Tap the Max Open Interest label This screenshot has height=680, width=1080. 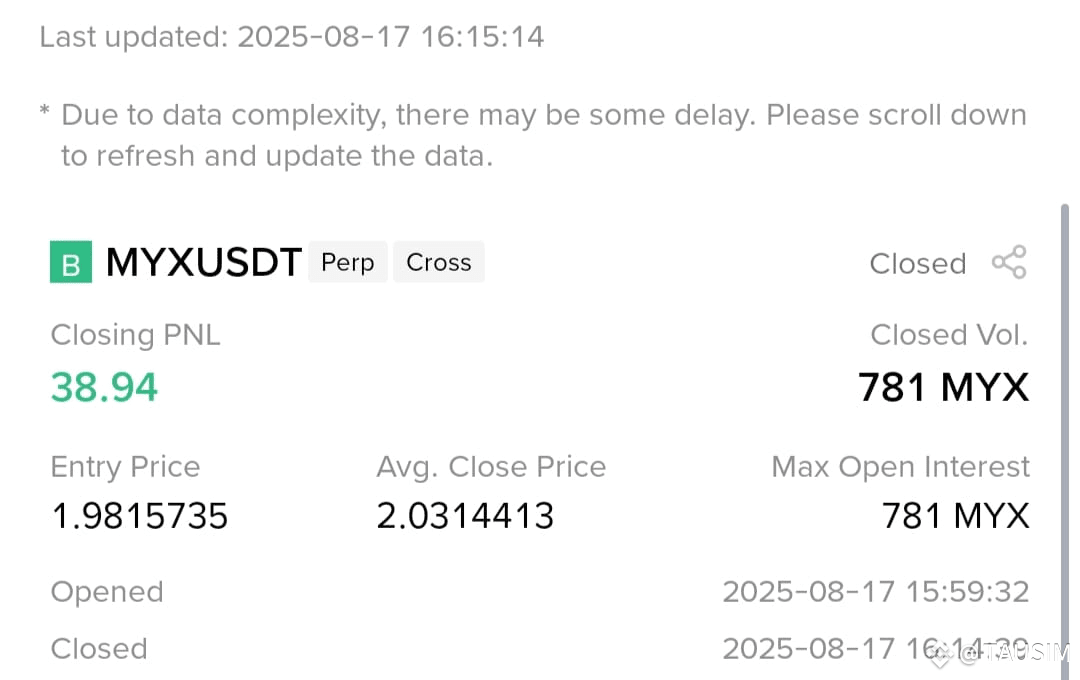900,466
